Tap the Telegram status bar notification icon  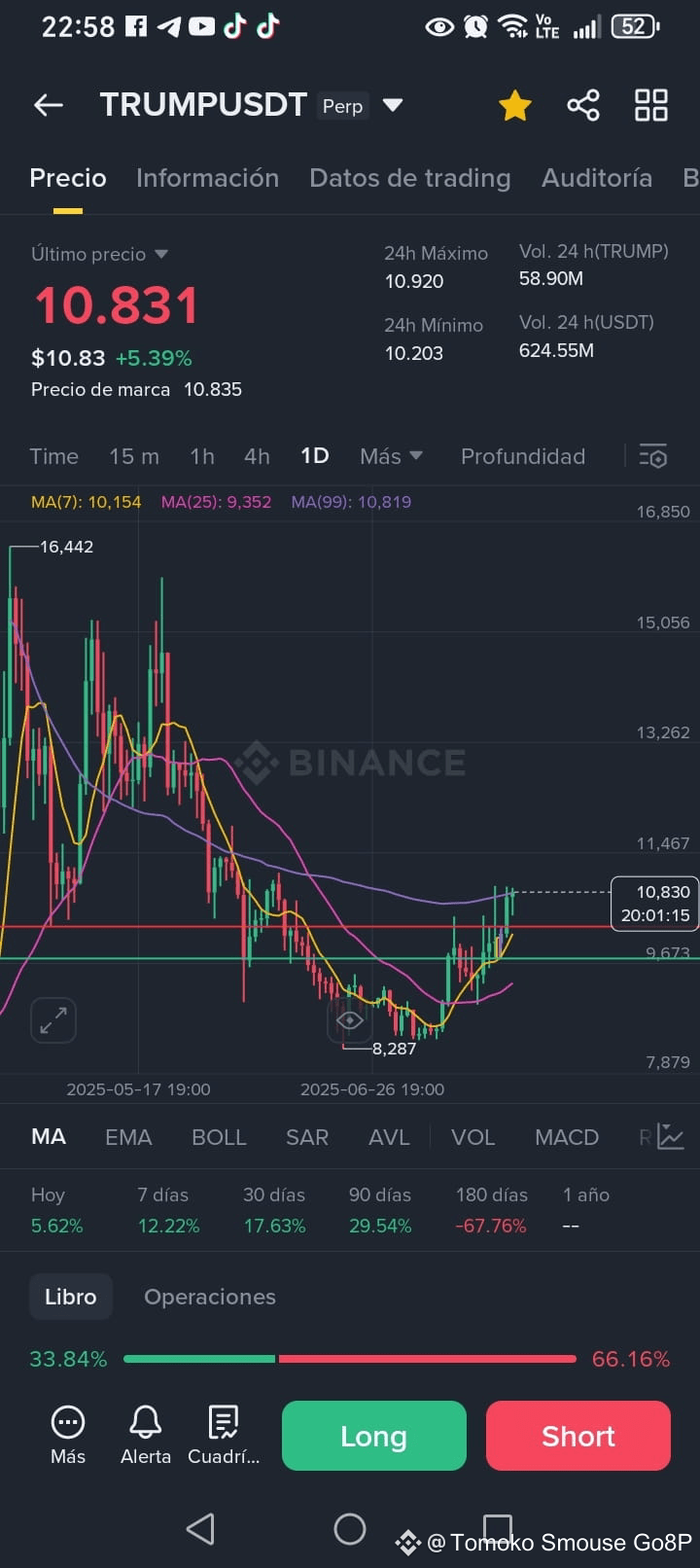169,26
